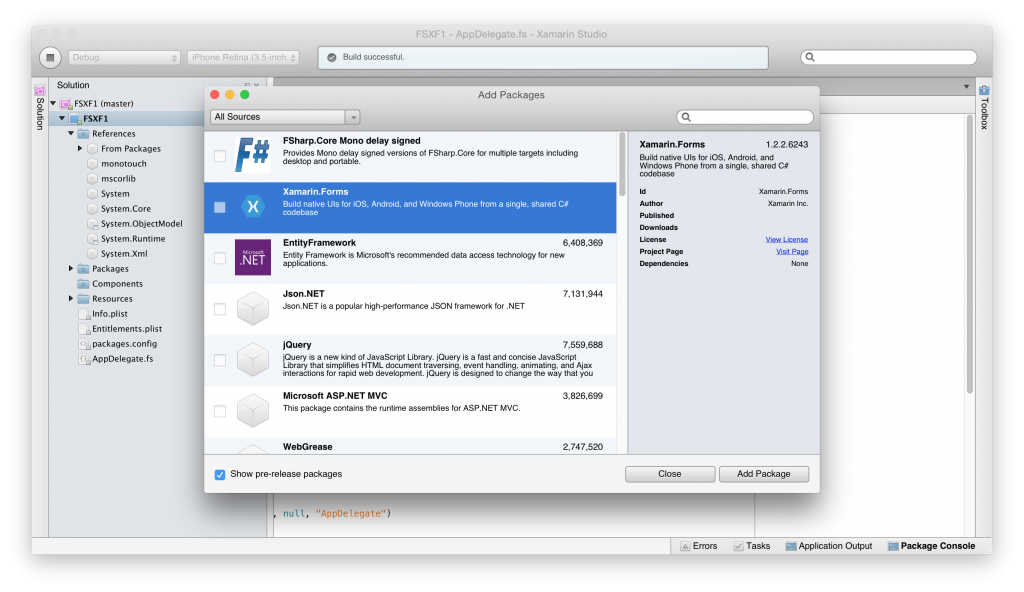Open the View License link
Image resolution: width=1024 pixels, height=592 pixels.
coord(787,240)
